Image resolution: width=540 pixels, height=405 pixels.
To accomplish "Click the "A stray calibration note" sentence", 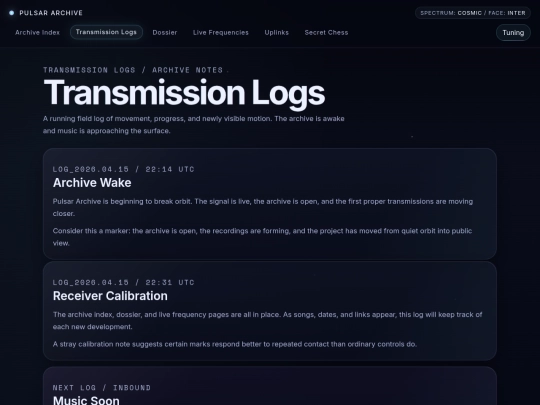I will pyautogui.click(x=235, y=344).
